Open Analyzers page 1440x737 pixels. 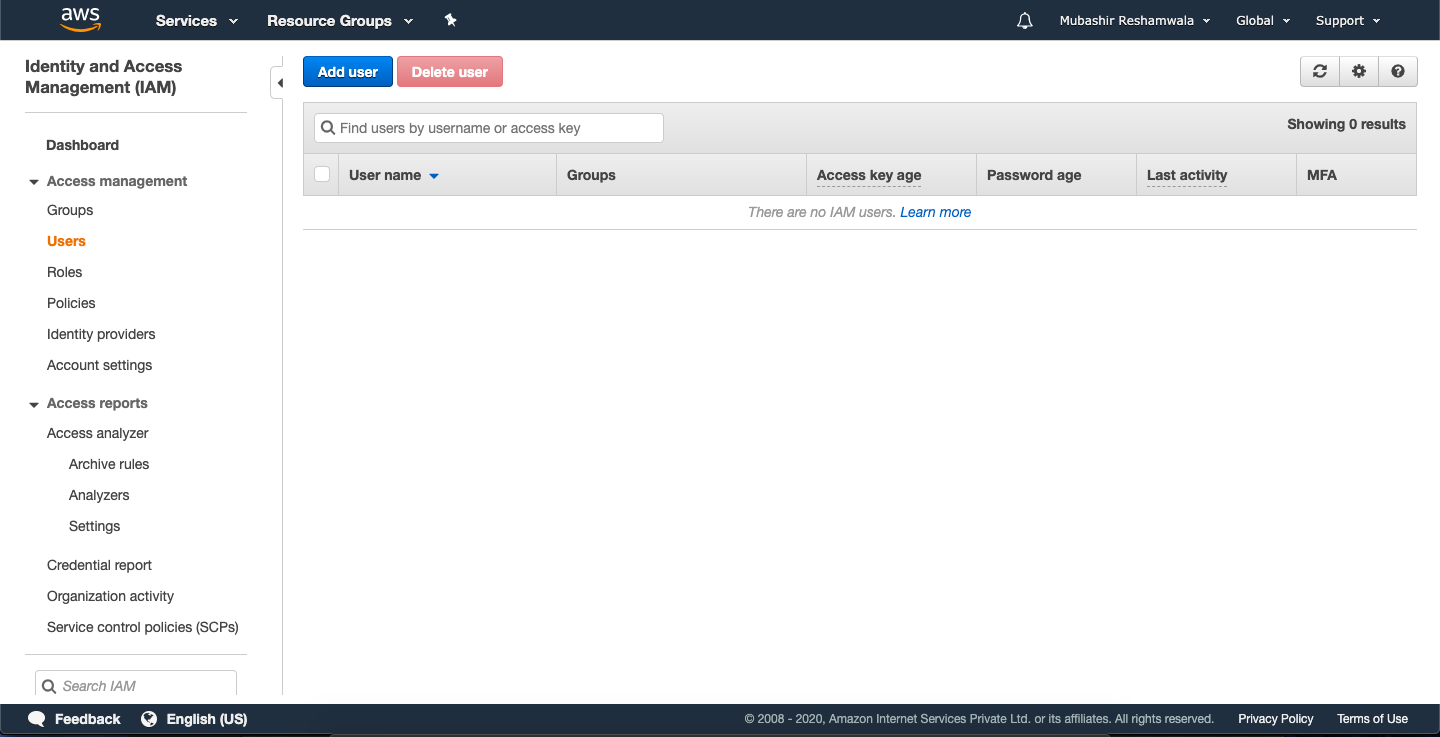pos(99,495)
